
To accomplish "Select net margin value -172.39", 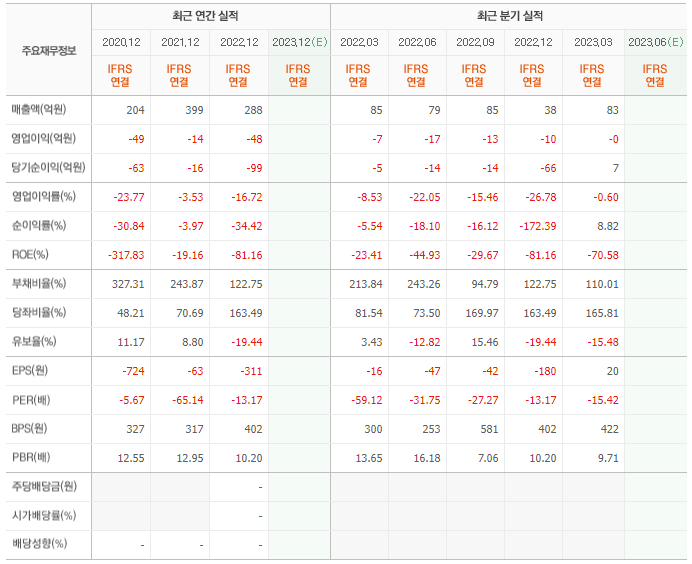I will [x=538, y=226].
